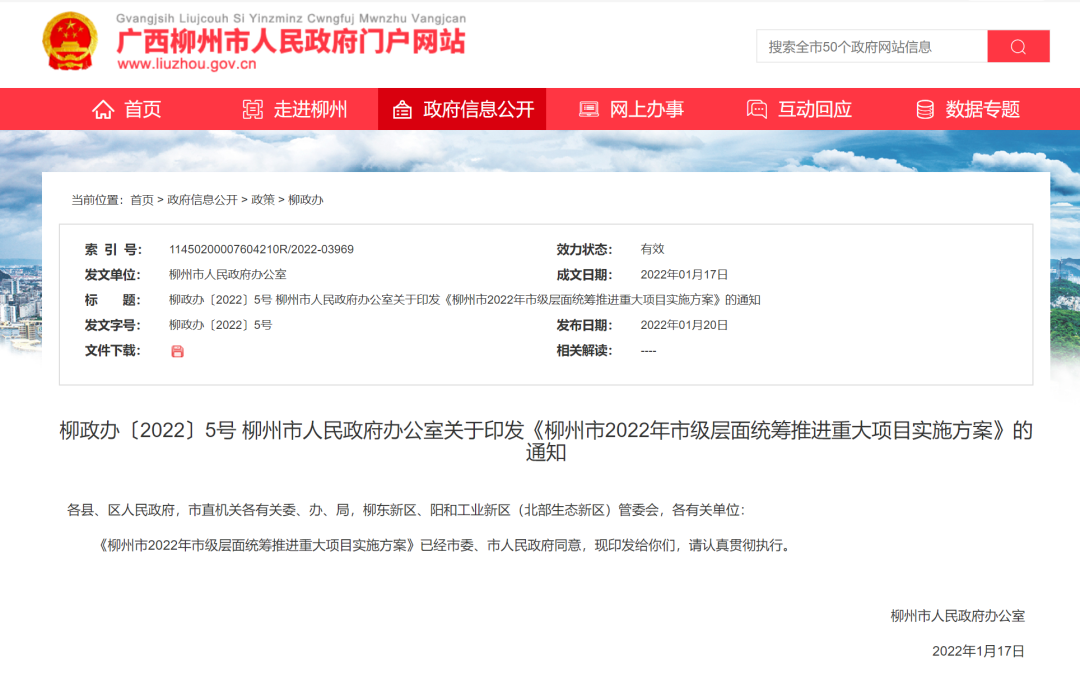Viewport: 1080px width, 682px height.
Task: Click the search magnifier icon
Action: (1018, 46)
